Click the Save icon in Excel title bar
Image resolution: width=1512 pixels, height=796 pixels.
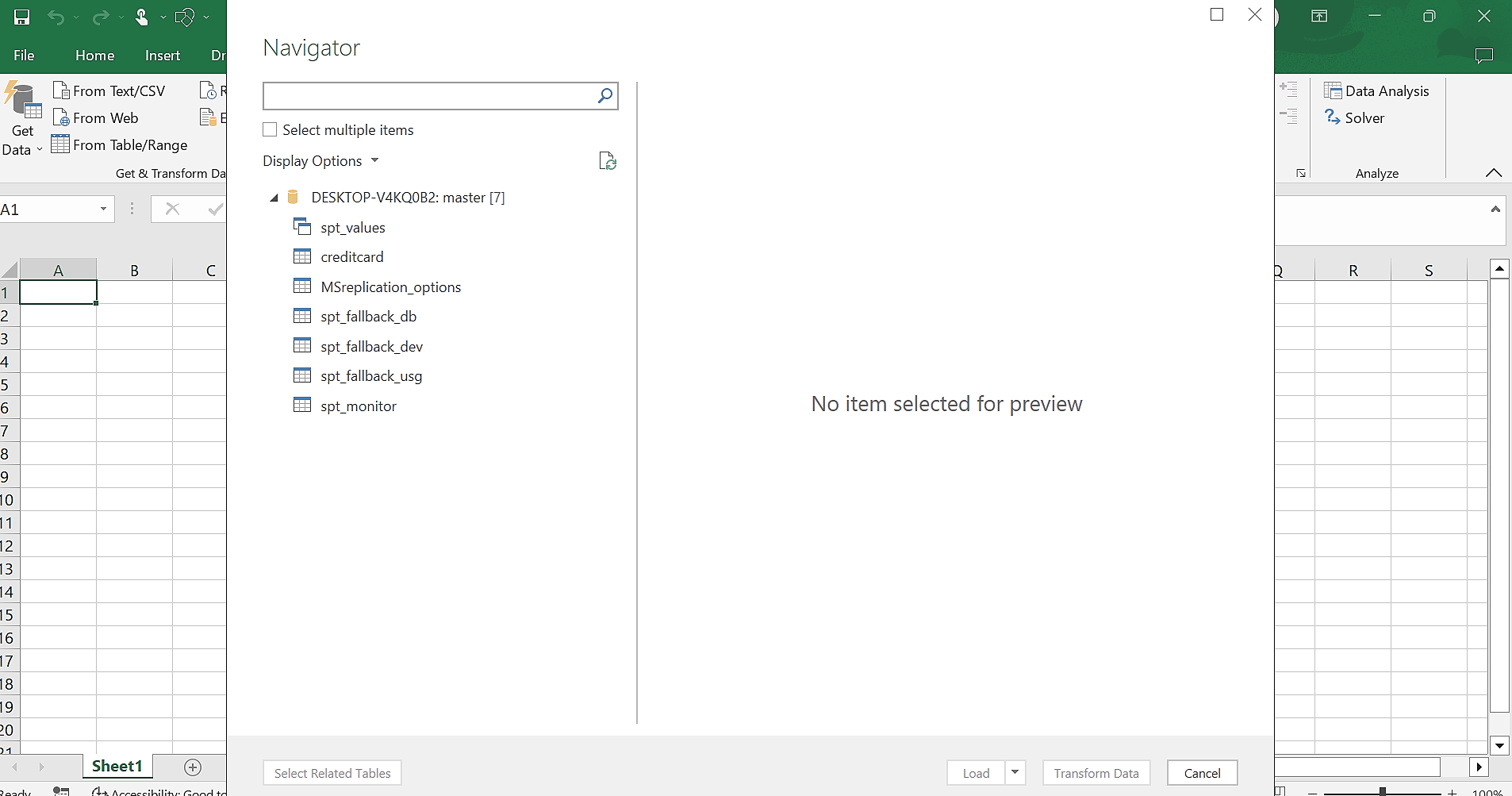[22, 17]
